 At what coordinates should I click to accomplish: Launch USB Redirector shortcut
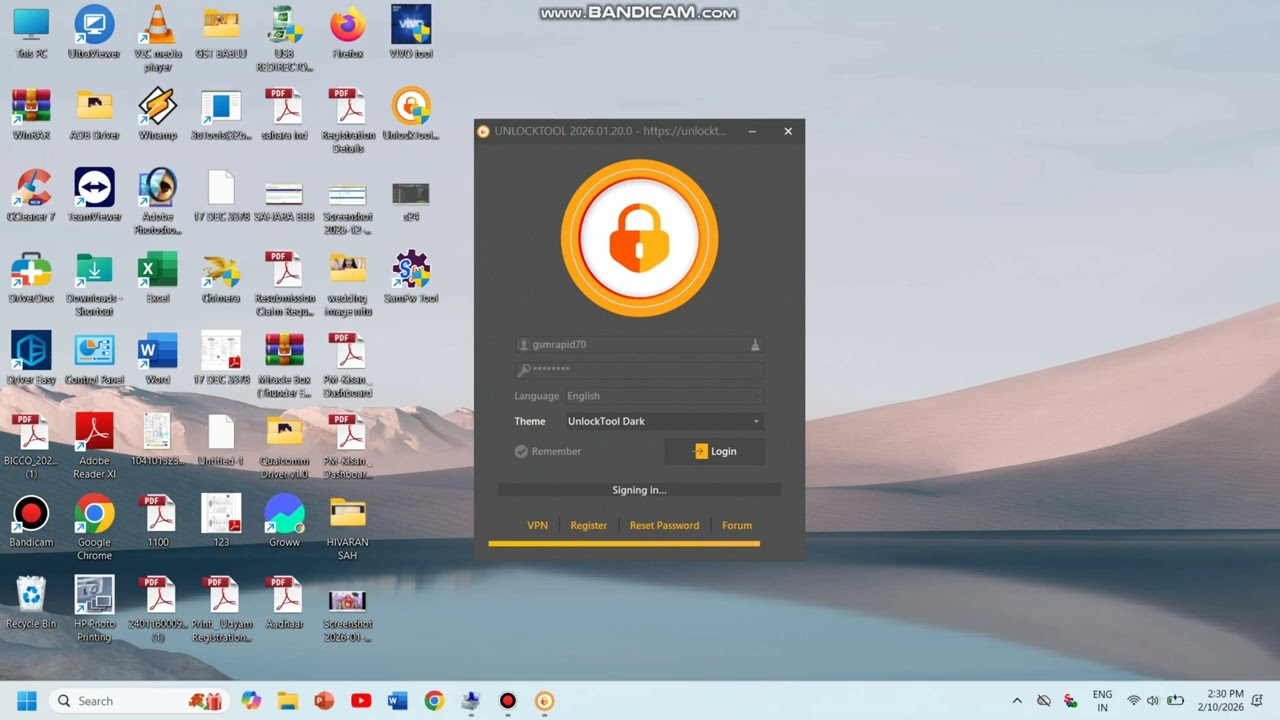(284, 38)
